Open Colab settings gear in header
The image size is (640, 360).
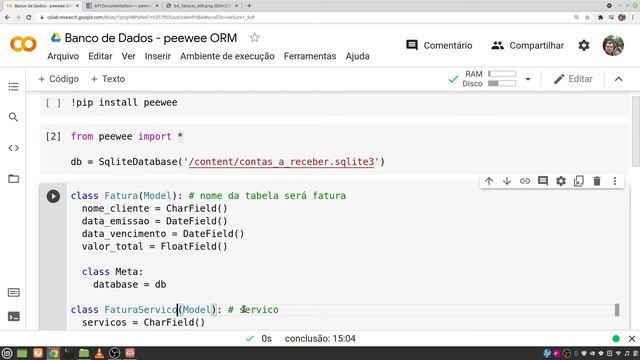pos(584,45)
